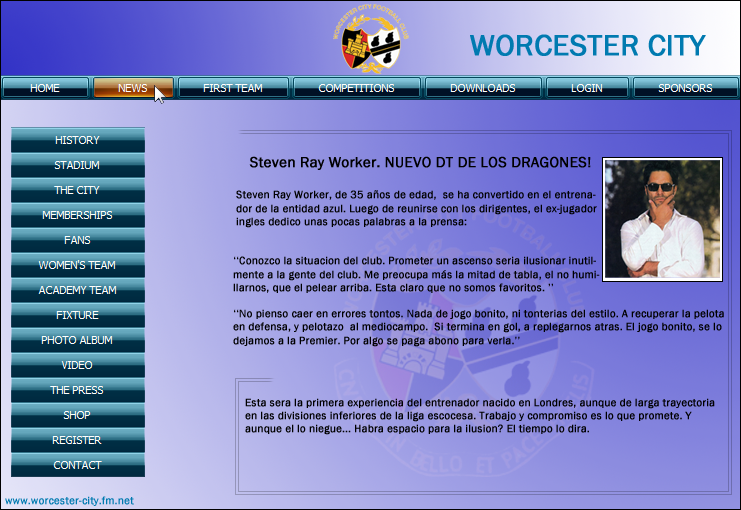Open THE PRESS section
Image resolution: width=741 pixels, height=510 pixels.
[78, 390]
